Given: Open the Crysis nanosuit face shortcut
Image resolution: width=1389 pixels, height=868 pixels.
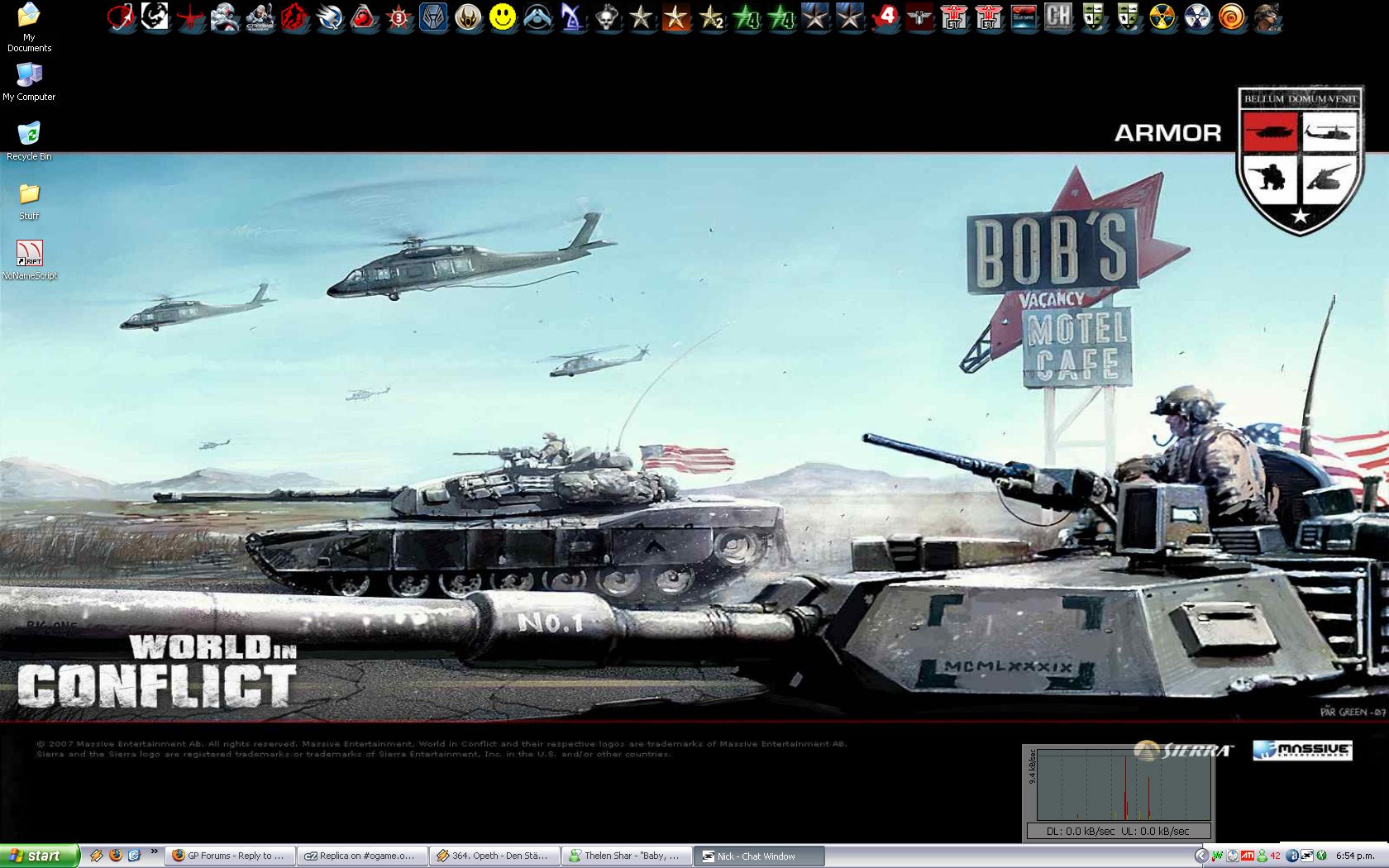Looking at the screenshot, I should pyautogui.click(x=225, y=17).
